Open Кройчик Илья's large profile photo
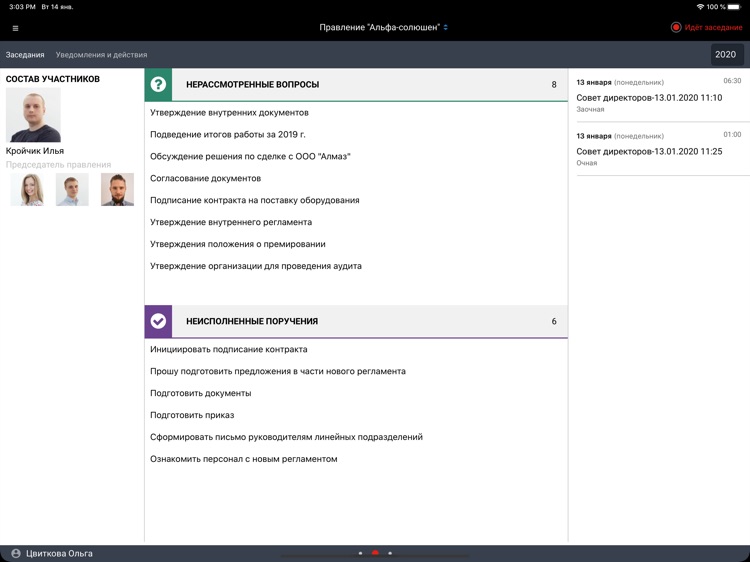Screen dimensions: 750x562 click(33, 115)
